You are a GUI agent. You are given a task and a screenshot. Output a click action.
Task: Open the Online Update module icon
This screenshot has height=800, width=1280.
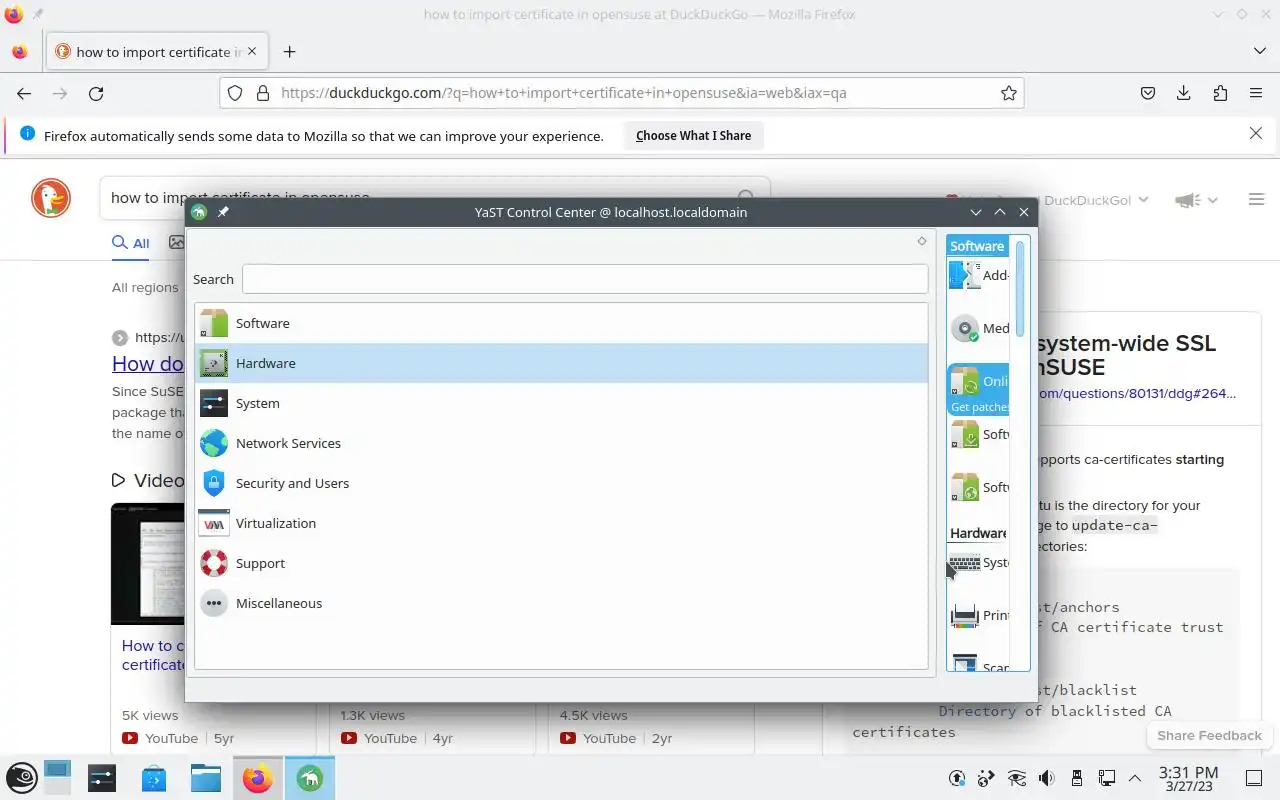coord(965,381)
